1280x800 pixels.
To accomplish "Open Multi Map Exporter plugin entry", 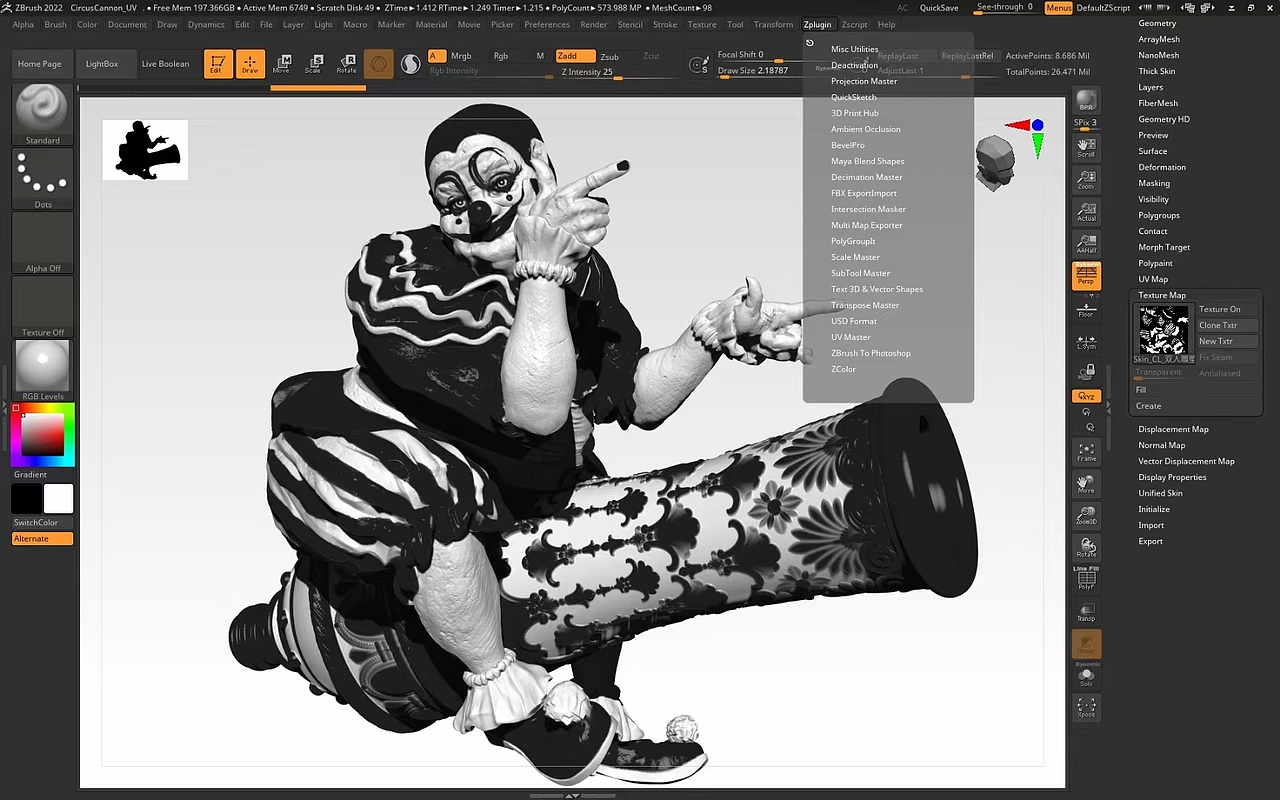I will [867, 225].
